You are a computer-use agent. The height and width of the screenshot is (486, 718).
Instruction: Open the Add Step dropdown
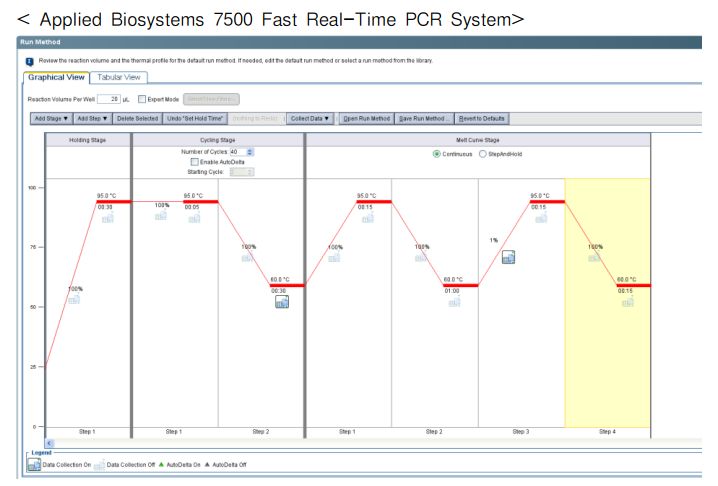tap(92, 119)
